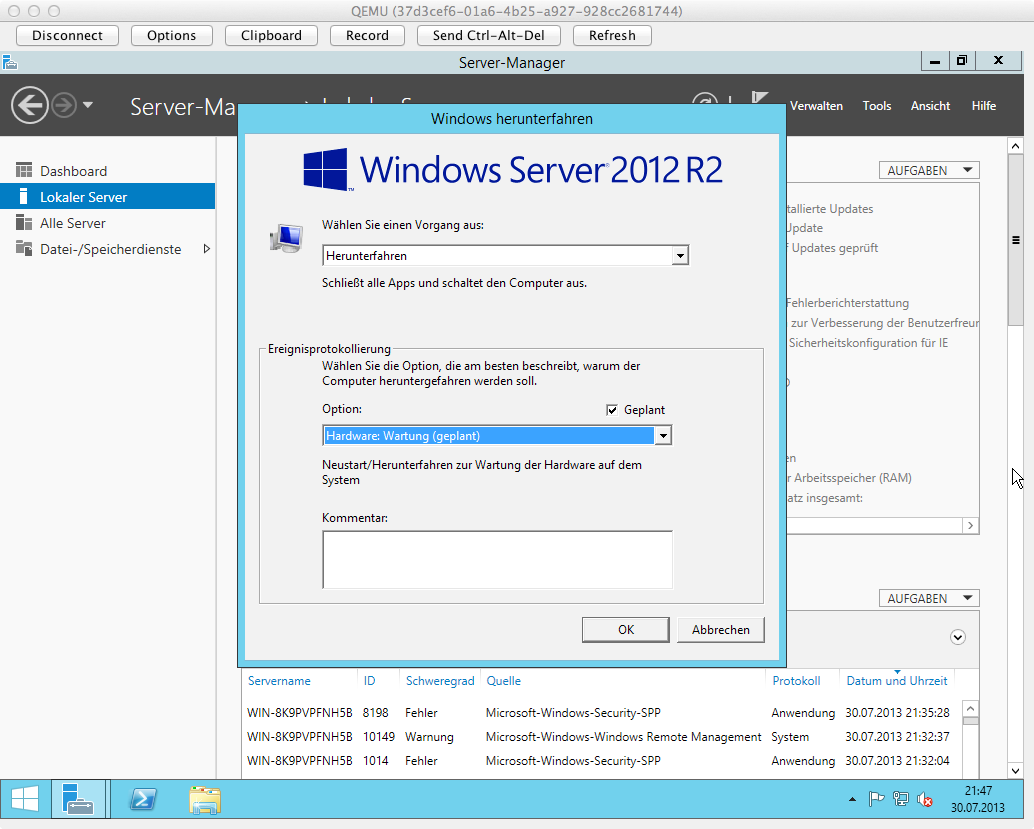Click 'Microsoft-Windows-Windows Remote Management' source cell
This screenshot has width=1034, height=829.
623,737
